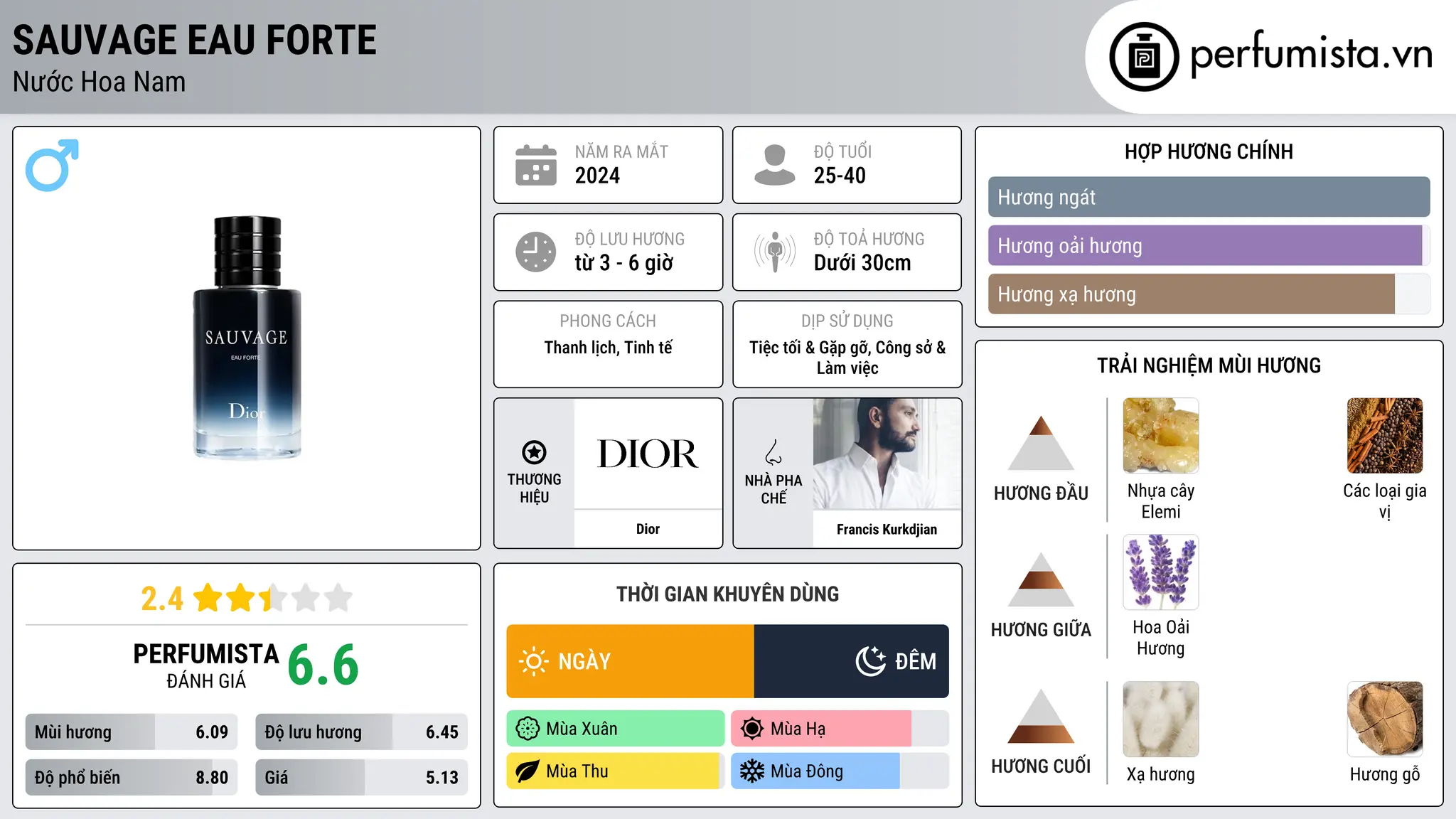
Task: Select the Mùa Thu season bar
Action: pyautogui.click(x=616, y=771)
